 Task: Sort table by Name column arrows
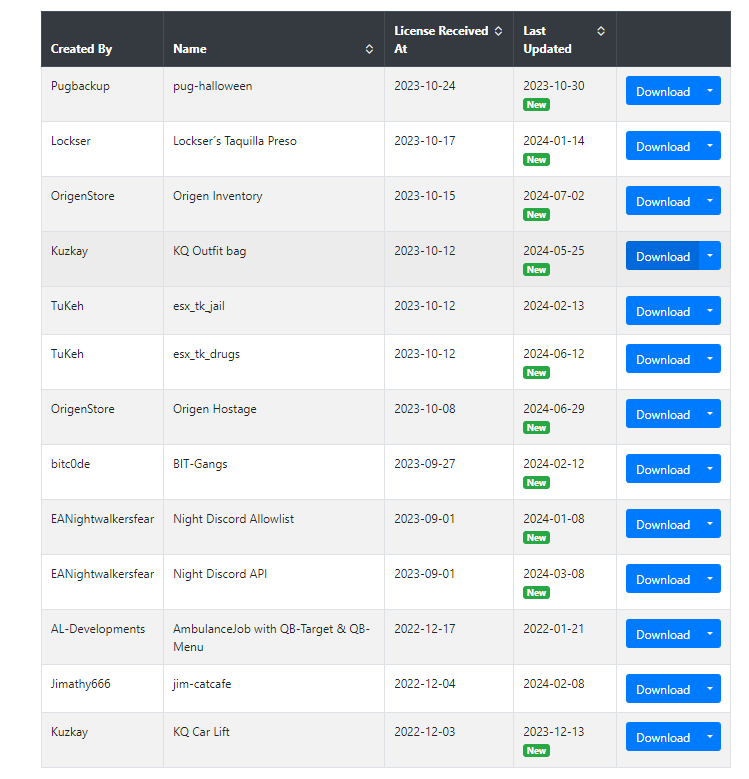tap(369, 49)
